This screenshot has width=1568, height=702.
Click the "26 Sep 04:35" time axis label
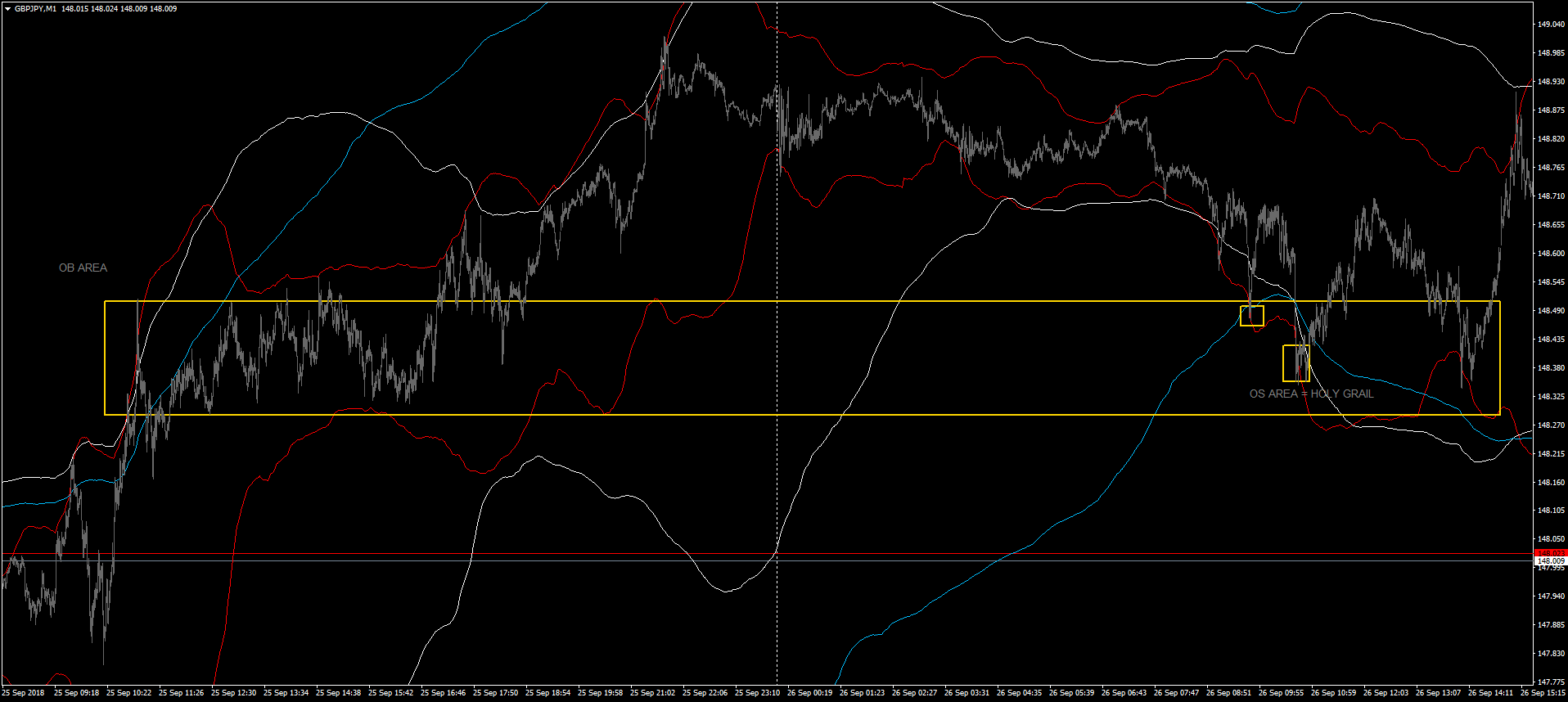(1019, 693)
